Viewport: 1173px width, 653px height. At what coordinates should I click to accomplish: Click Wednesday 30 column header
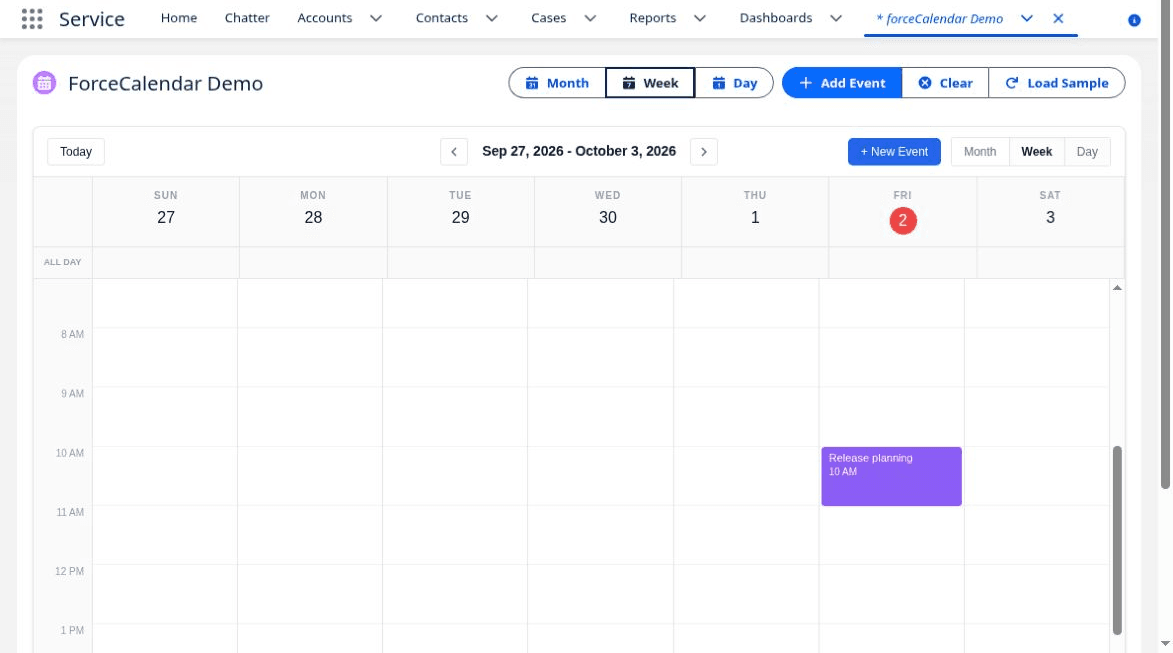point(607,212)
